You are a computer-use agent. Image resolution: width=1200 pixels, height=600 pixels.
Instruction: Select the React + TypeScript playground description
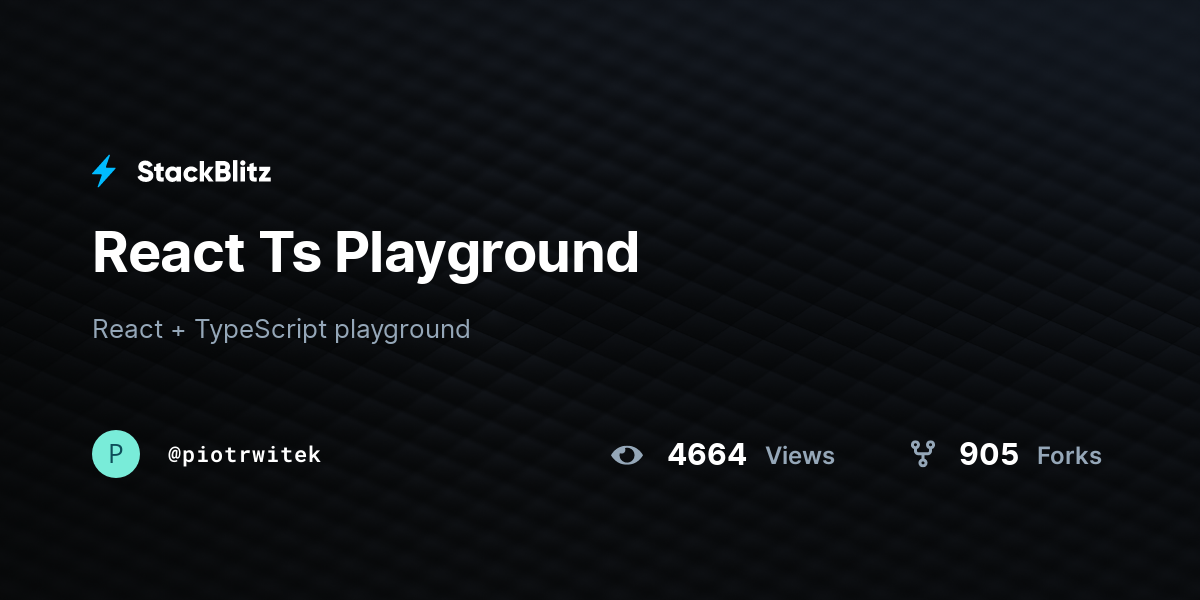(x=281, y=329)
